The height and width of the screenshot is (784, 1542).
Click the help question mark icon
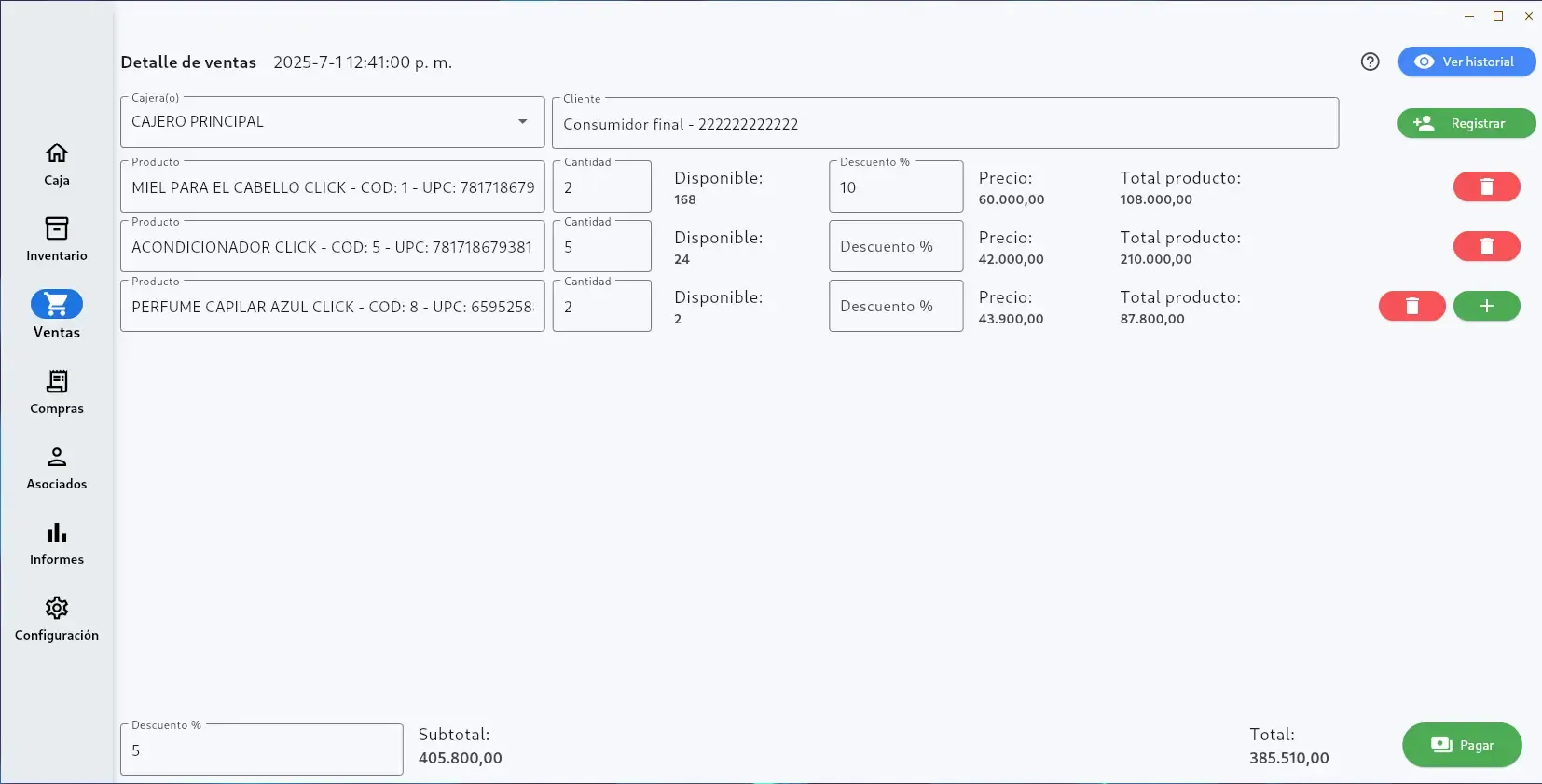pyautogui.click(x=1370, y=62)
